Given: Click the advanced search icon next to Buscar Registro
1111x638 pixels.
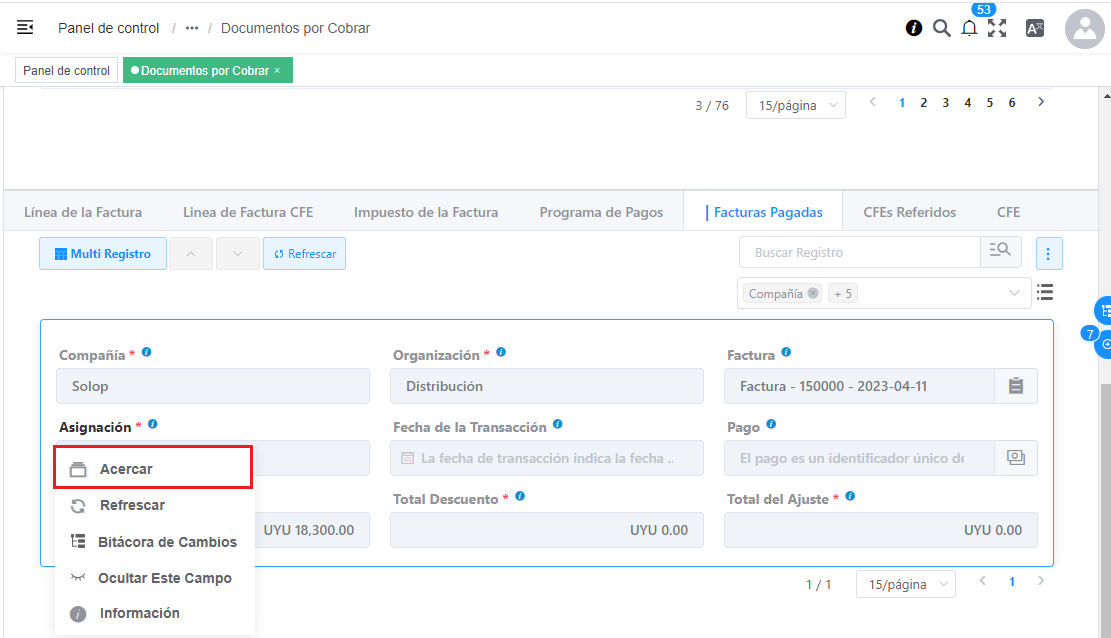Looking at the screenshot, I should [x=1000, y=252].
